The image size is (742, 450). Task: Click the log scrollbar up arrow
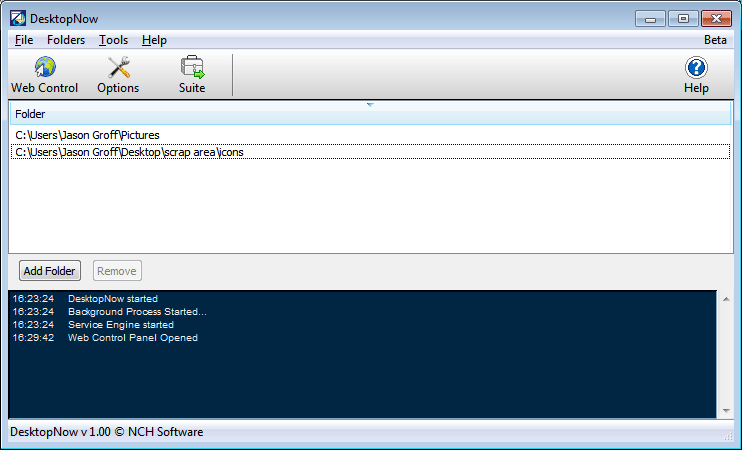725,298
